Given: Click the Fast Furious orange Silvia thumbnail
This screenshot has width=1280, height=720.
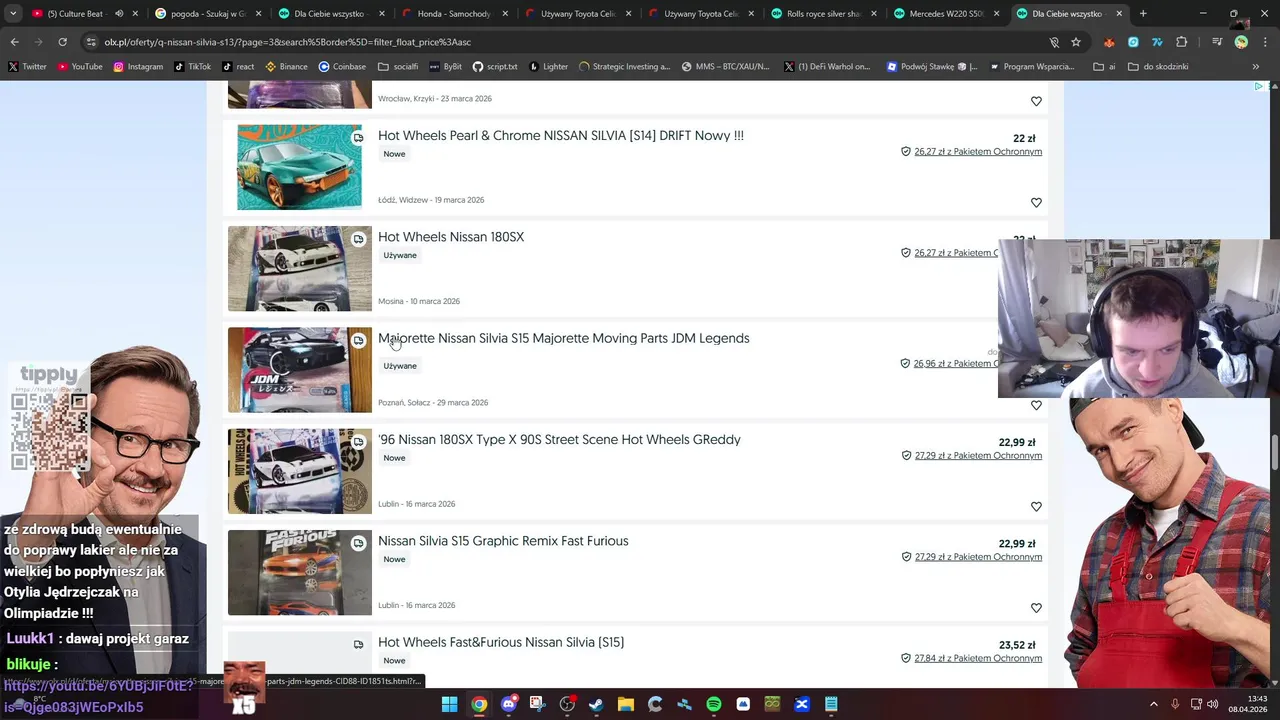Looking at the screenshot, I should click(x=299, y=572).
